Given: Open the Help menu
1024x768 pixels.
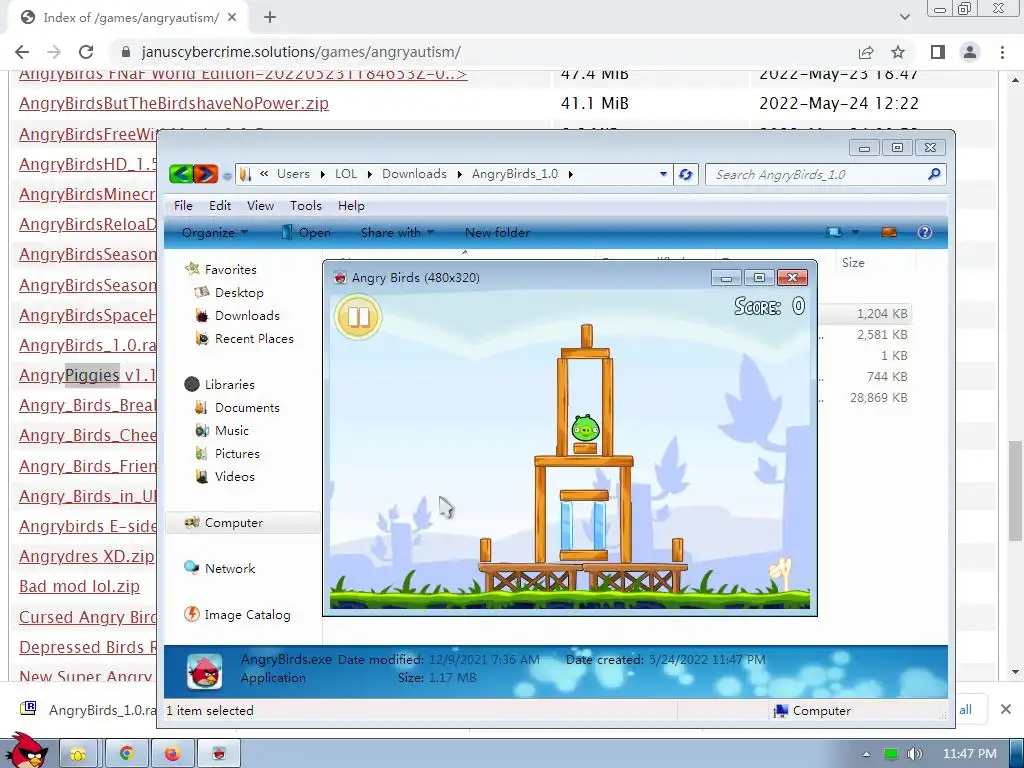Looking at the screenshot, I should [351, 206].
